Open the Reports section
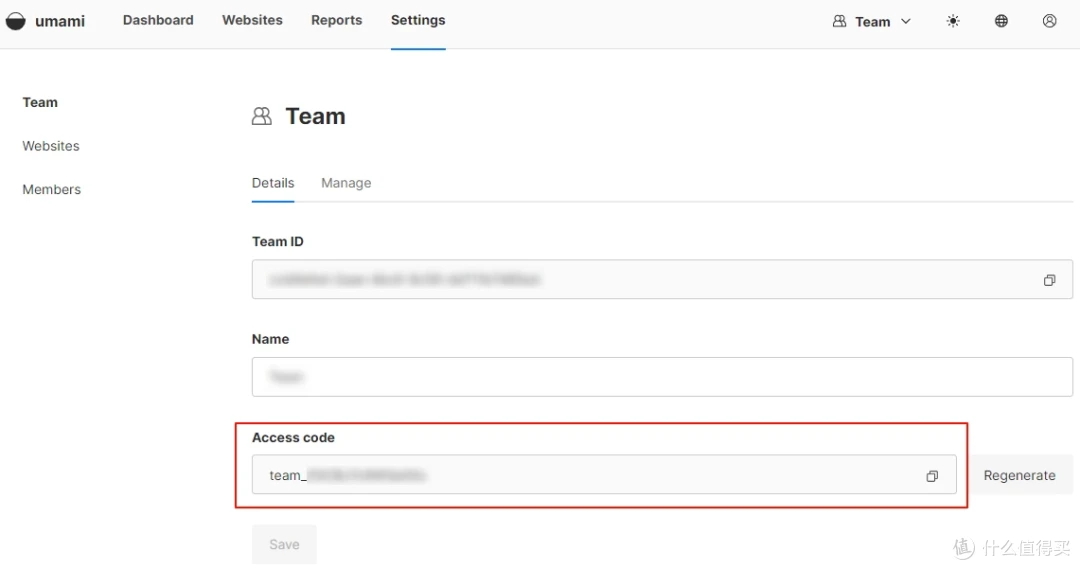Screen dimensions: 1080x570 [337, 21]
